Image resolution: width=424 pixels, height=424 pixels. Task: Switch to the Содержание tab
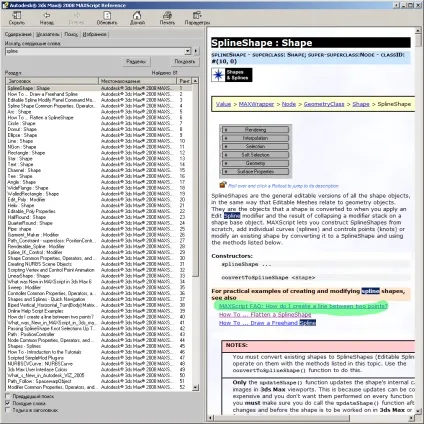18,34
